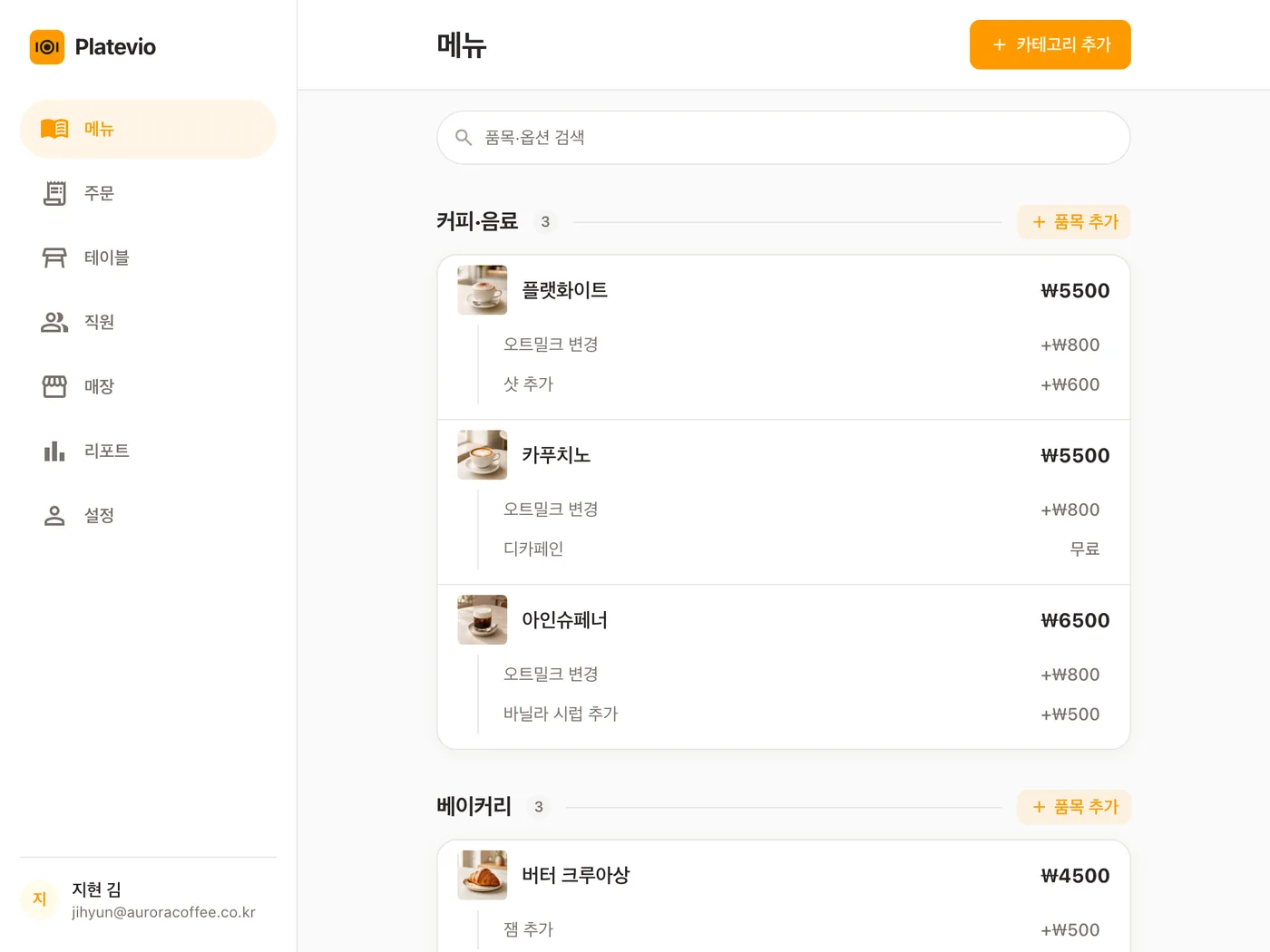Image resolution: width=1270 pixels, height=952 pixels.
Task: Open 테이블 in the sidebar
Action: pyautogui.click(x=148, y=257)
